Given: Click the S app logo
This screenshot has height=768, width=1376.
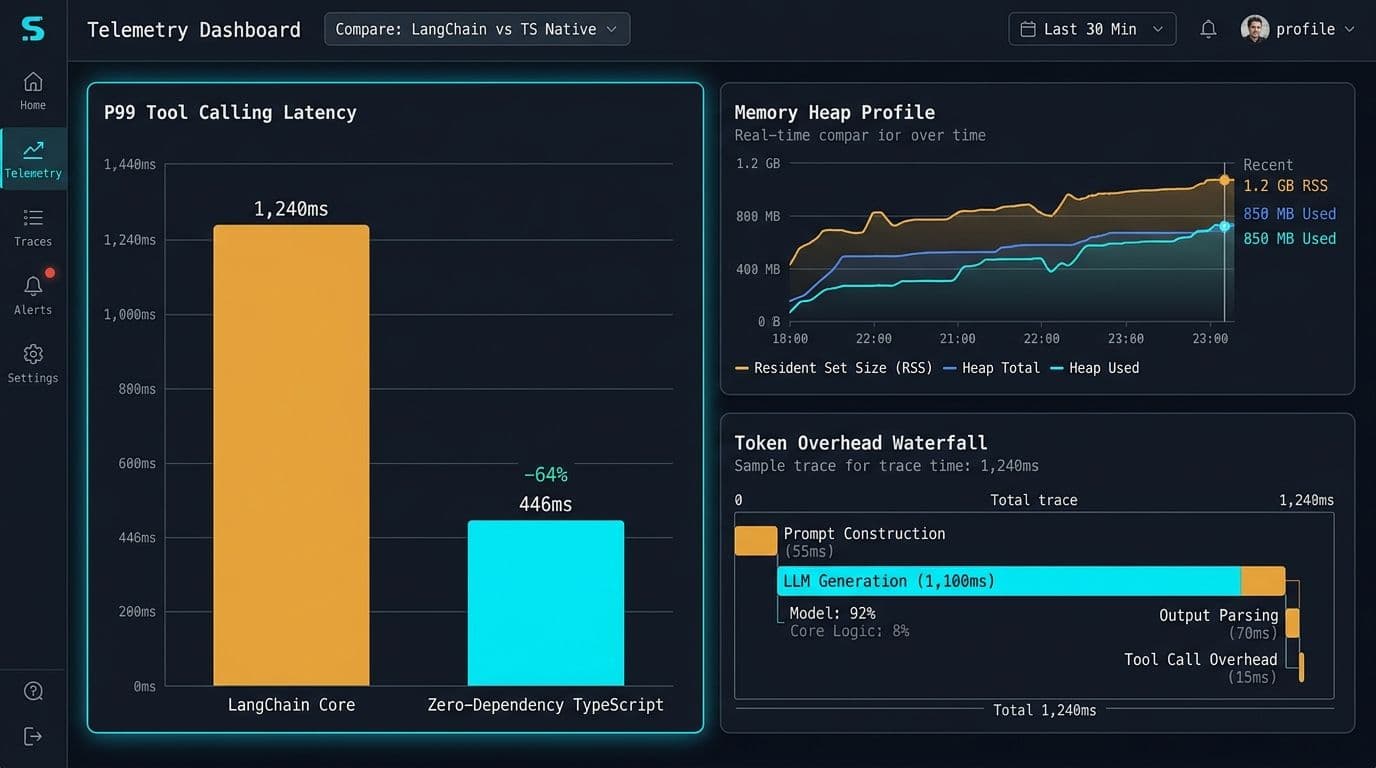Looking at the screenshot, I should 33,29.
